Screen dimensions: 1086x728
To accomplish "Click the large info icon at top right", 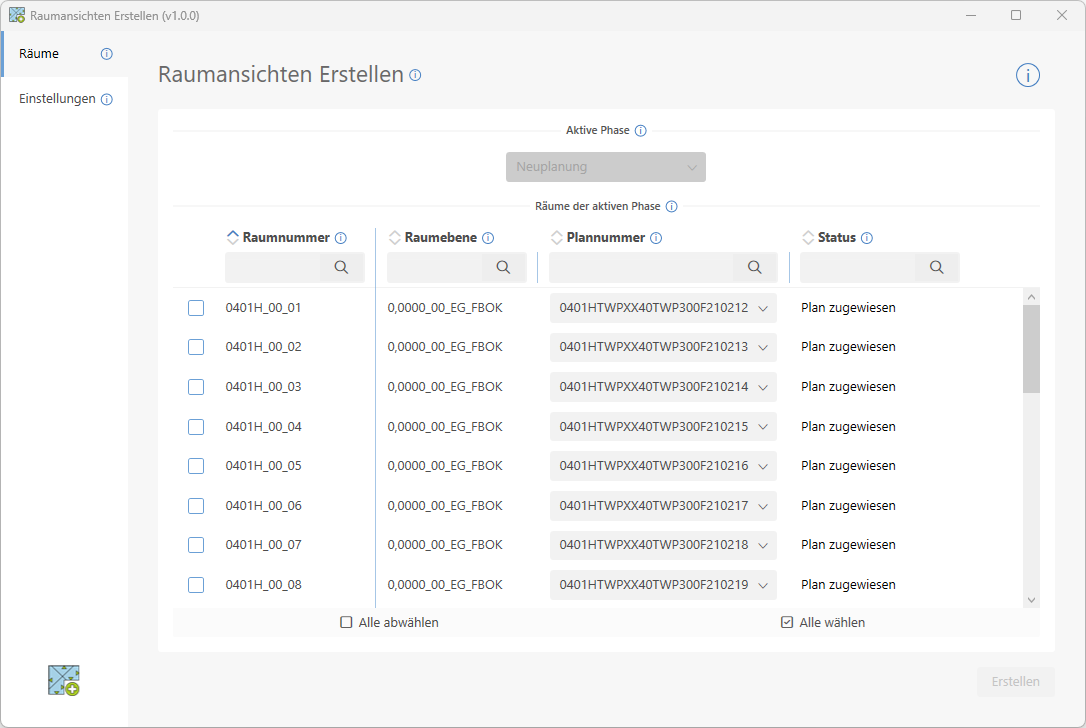I will tap(1028, 75).
